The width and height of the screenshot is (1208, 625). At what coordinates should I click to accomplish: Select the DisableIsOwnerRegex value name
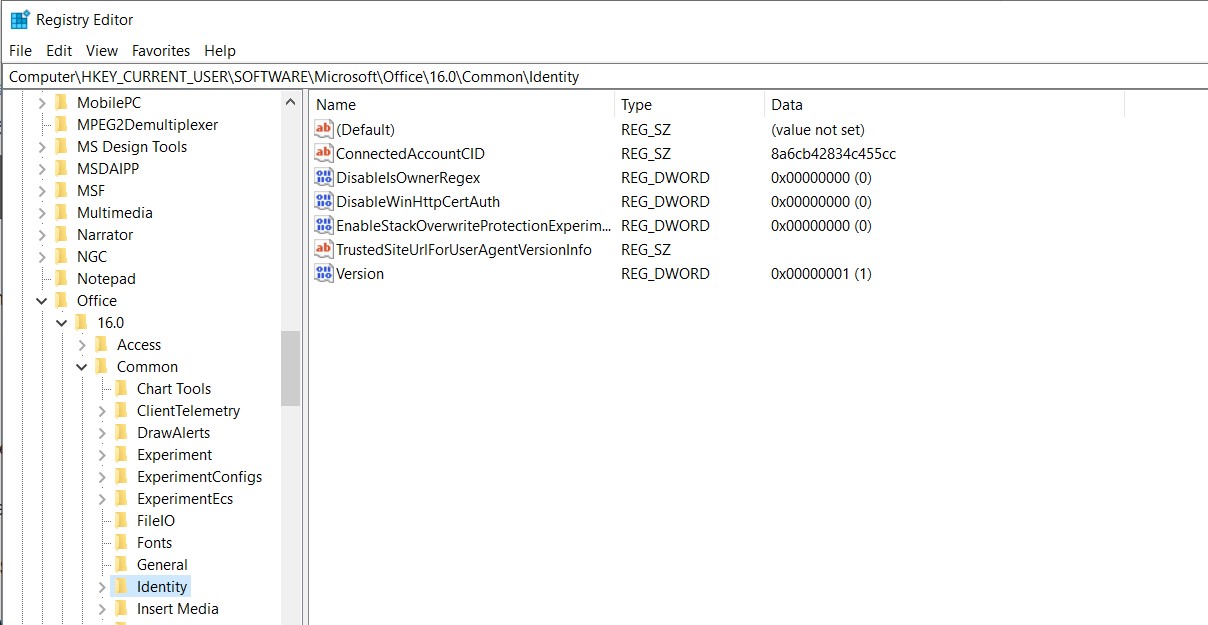[x=408, y=177]
